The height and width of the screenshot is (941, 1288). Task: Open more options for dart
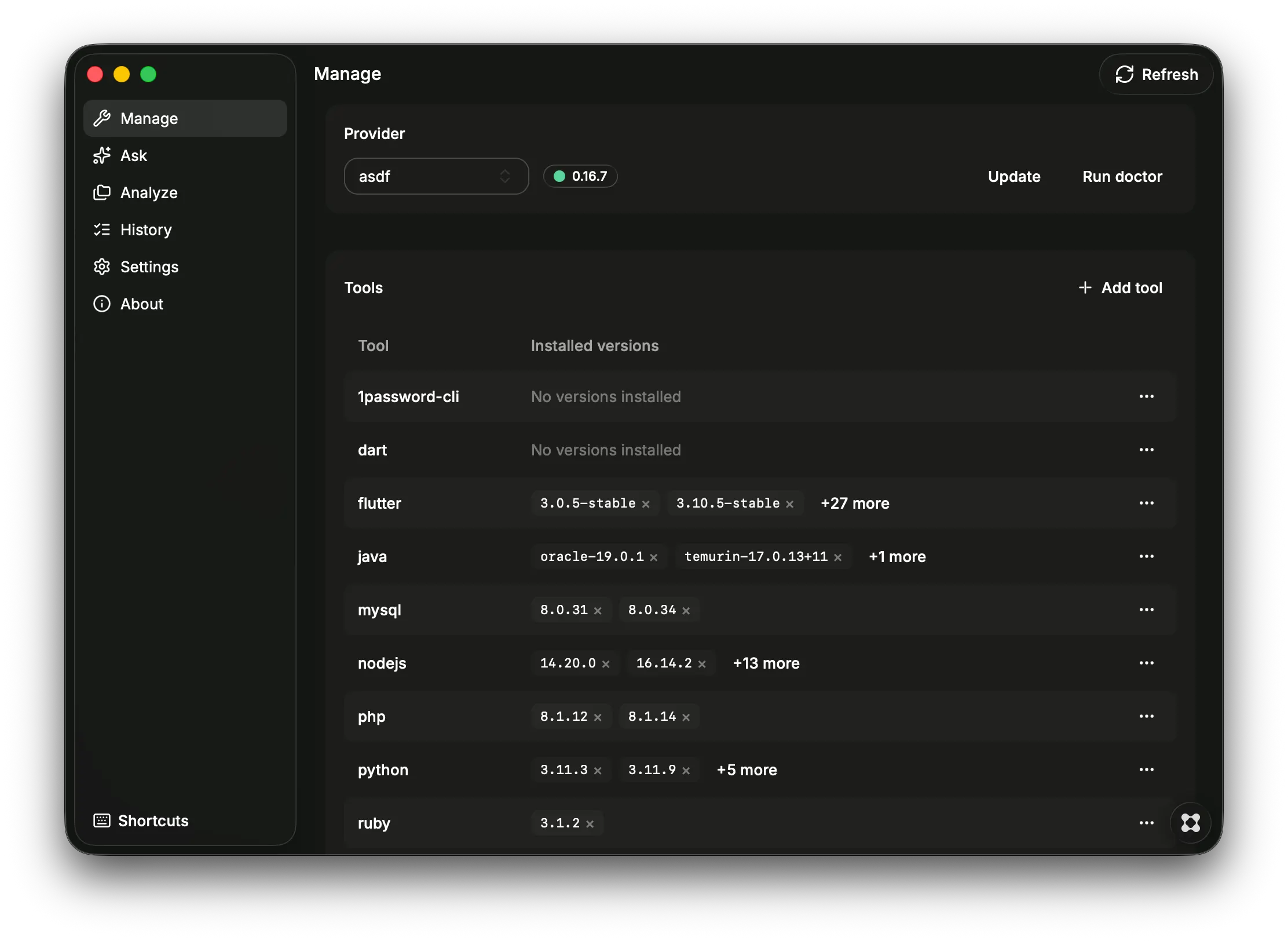click(x=1146, y=450)
